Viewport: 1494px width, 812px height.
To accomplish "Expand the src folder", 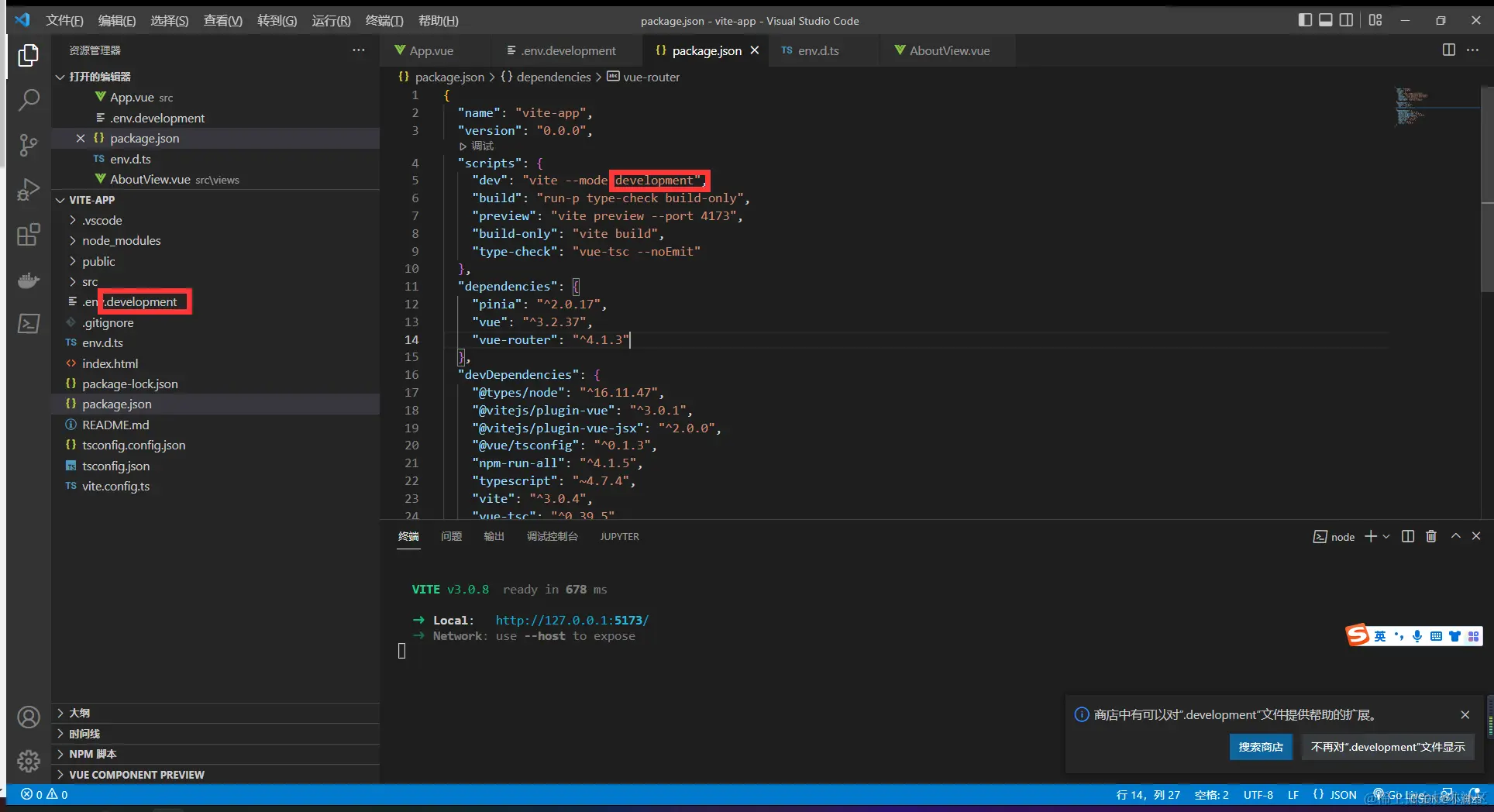I will click(x=90, y=282).
